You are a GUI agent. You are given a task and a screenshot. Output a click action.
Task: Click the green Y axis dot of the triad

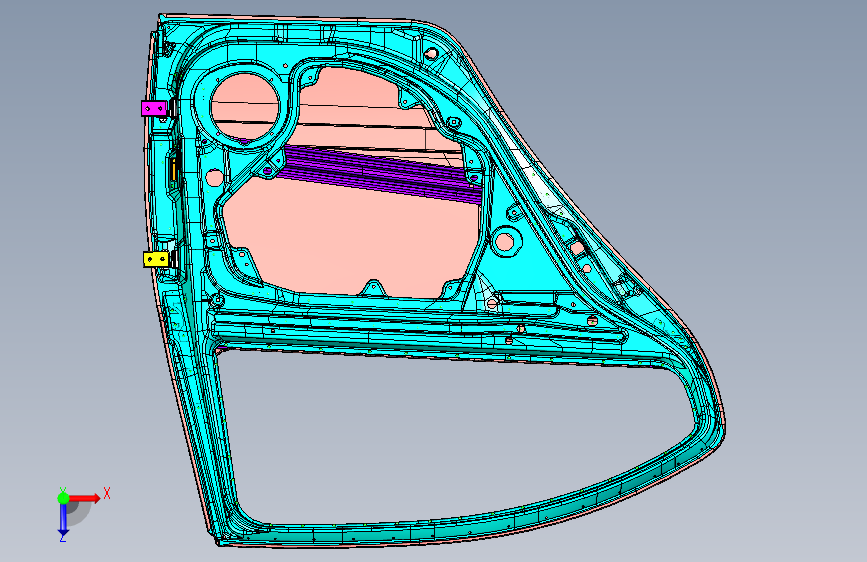pos(63,498)
